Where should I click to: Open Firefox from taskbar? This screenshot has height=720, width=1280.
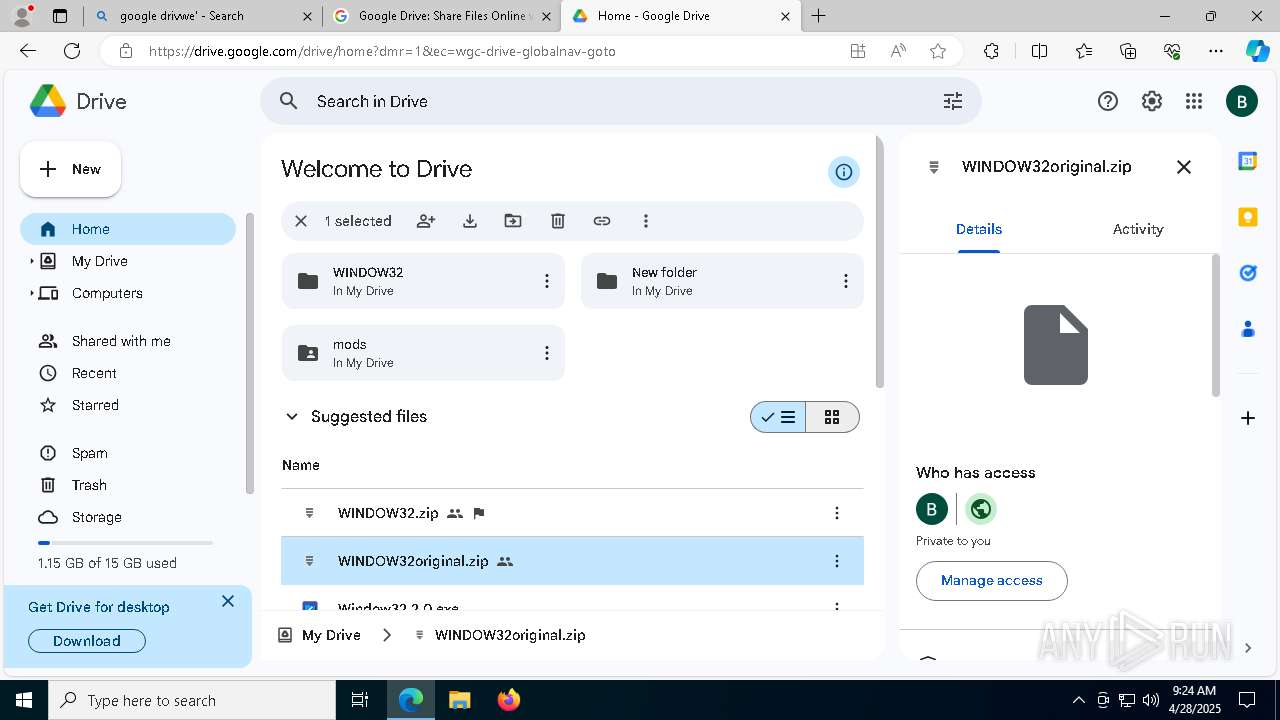click(509, 700)
